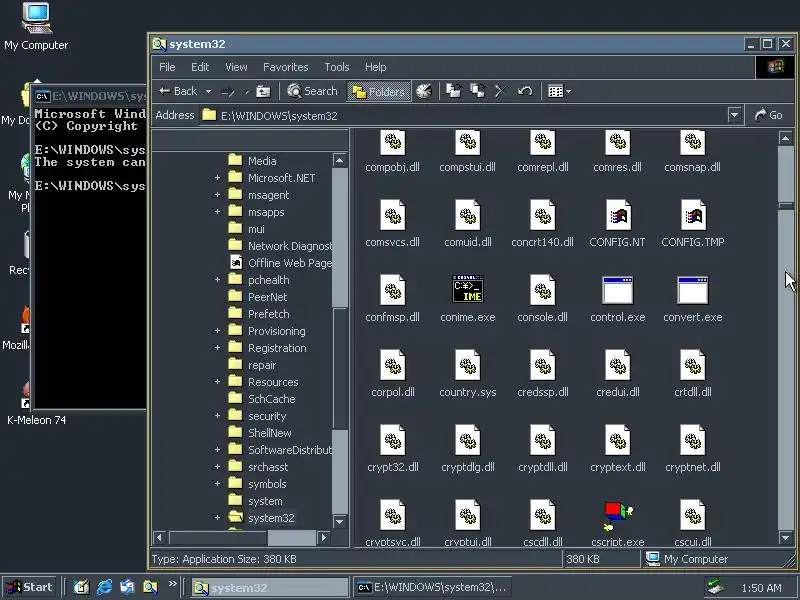The image size is (800, 600).
Task: Click the taskbar clock 1:50 AM
Action: (761, 588)
